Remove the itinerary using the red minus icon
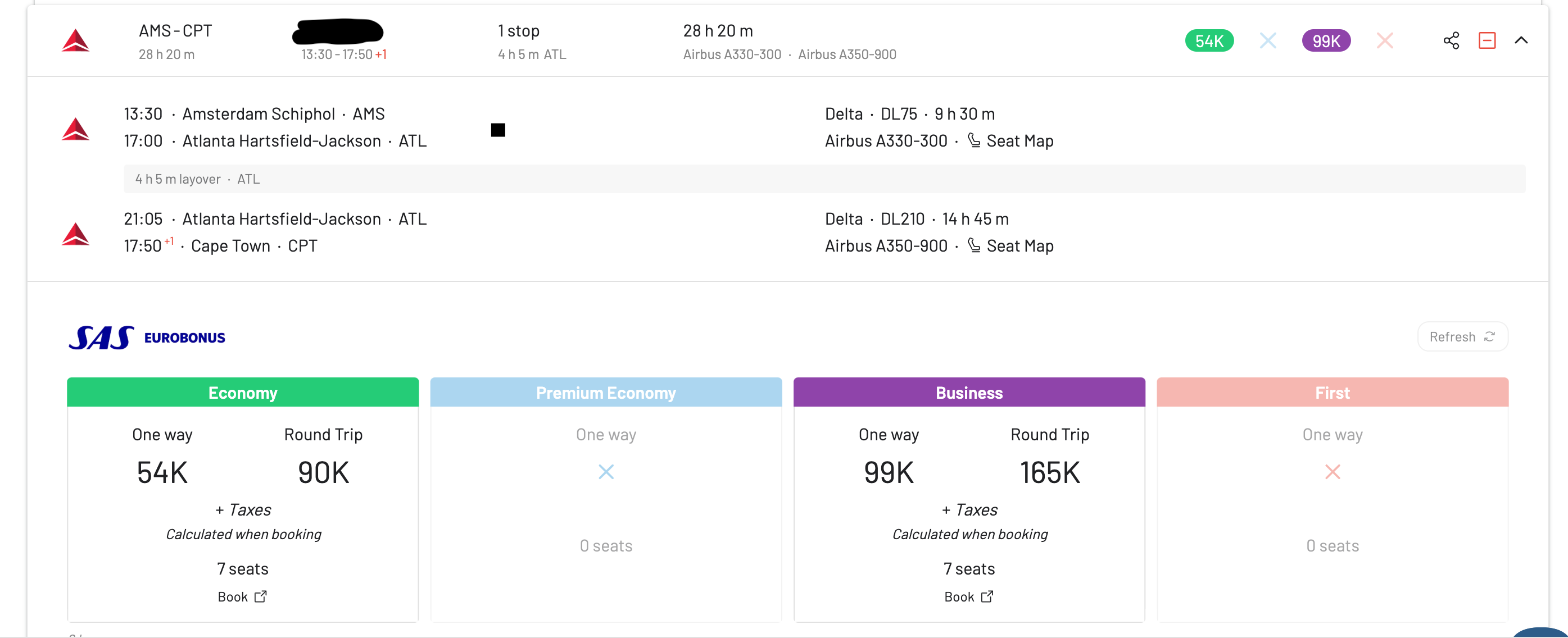This screenshot has width=1568, height=638. pos(1487,40)
